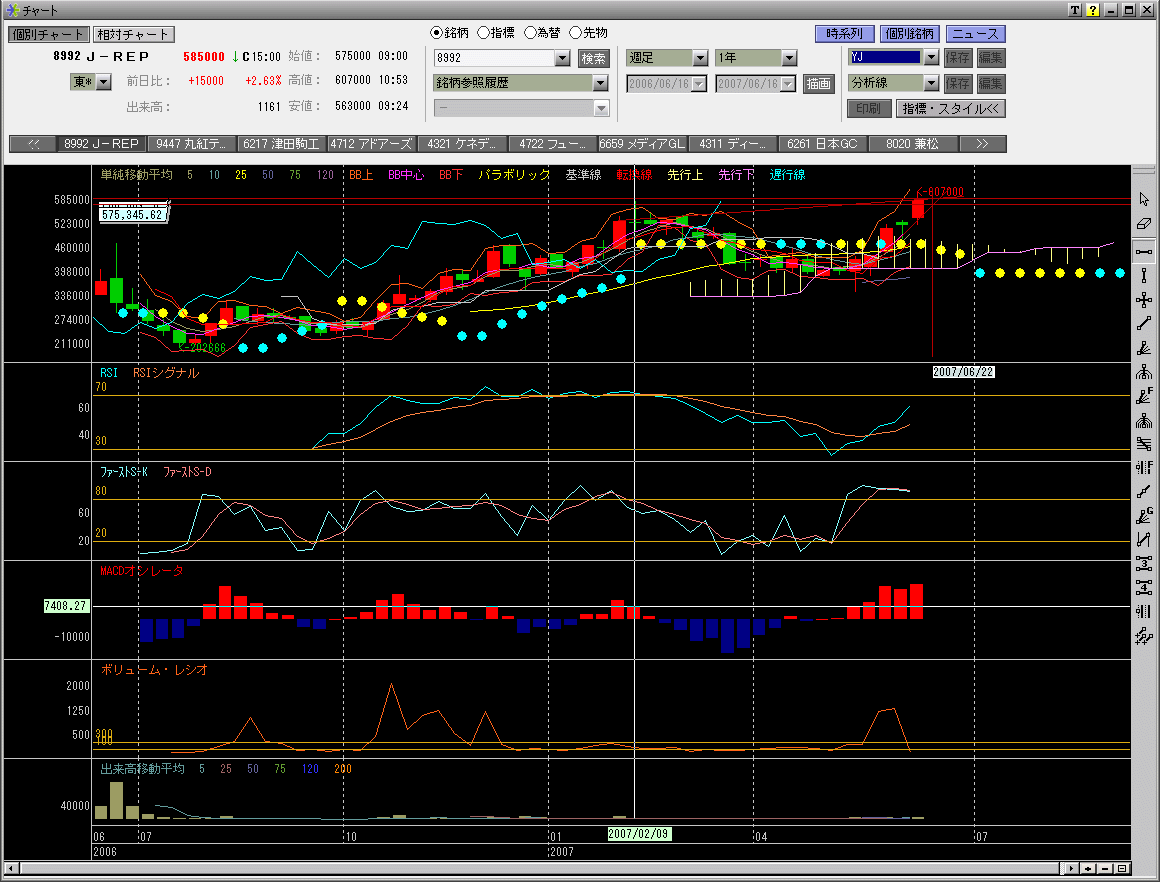Select the diagonal trend line tool
Image resolution: width=1160 pixels, height=882 pixels.
tap(1144, 323)
